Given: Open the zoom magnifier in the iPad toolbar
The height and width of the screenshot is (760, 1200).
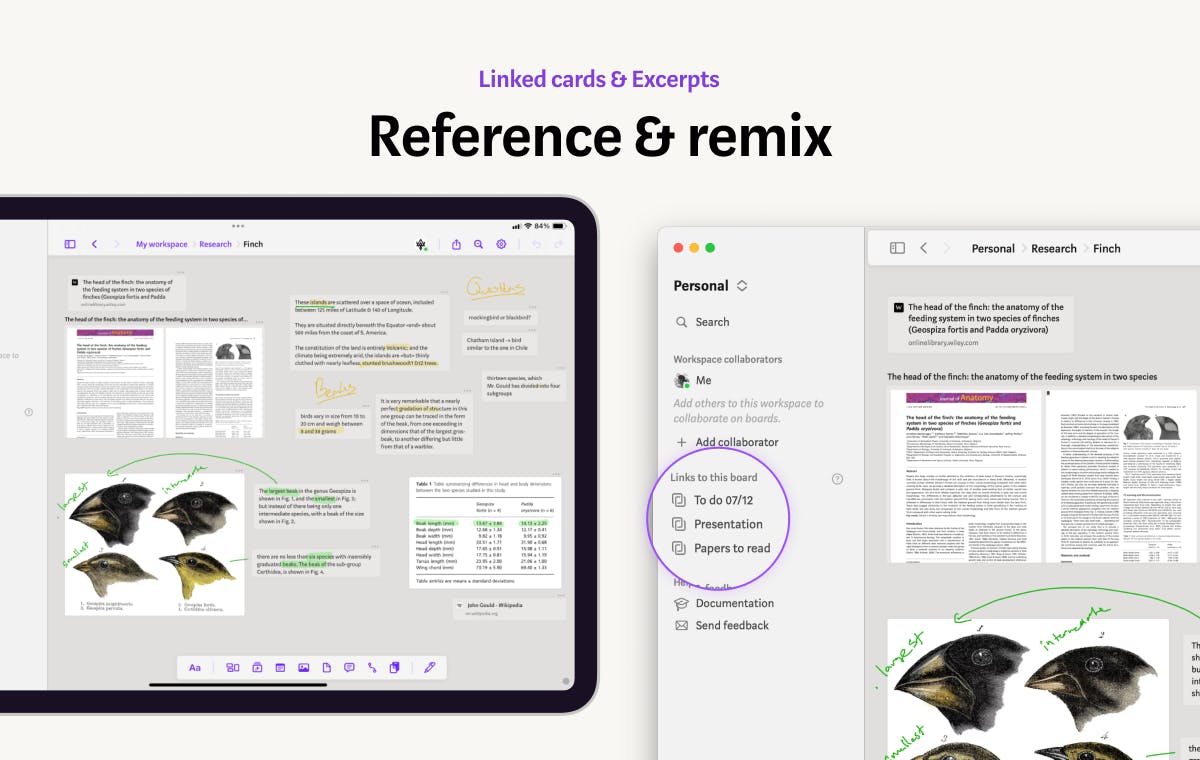Looking at the screenshot, I should click(x=479, y=244).
